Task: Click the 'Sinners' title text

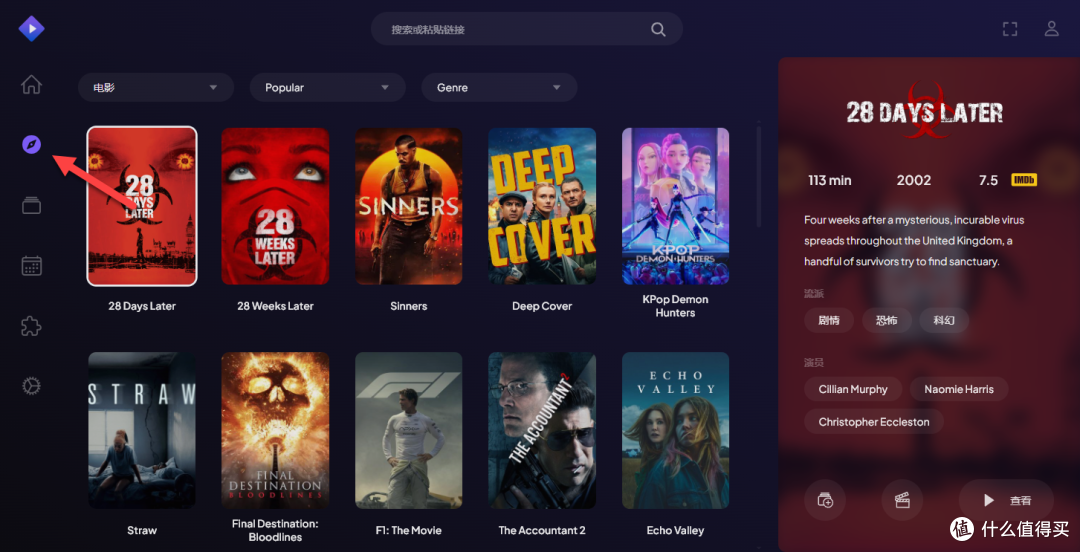Action: [x=408, y=306]
